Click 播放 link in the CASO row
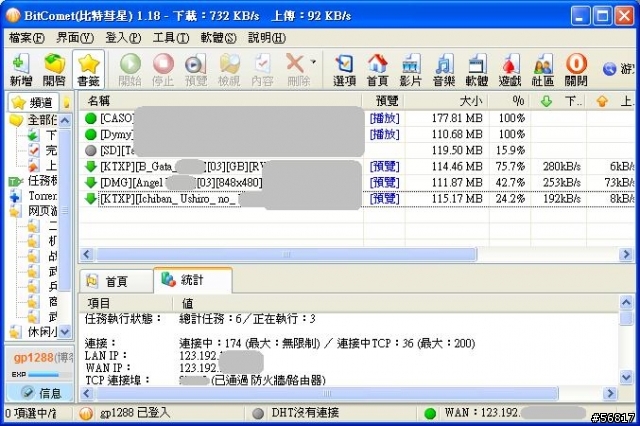This screenshot has width=640, height=426. pyautogui.click(x=384, y=118)
